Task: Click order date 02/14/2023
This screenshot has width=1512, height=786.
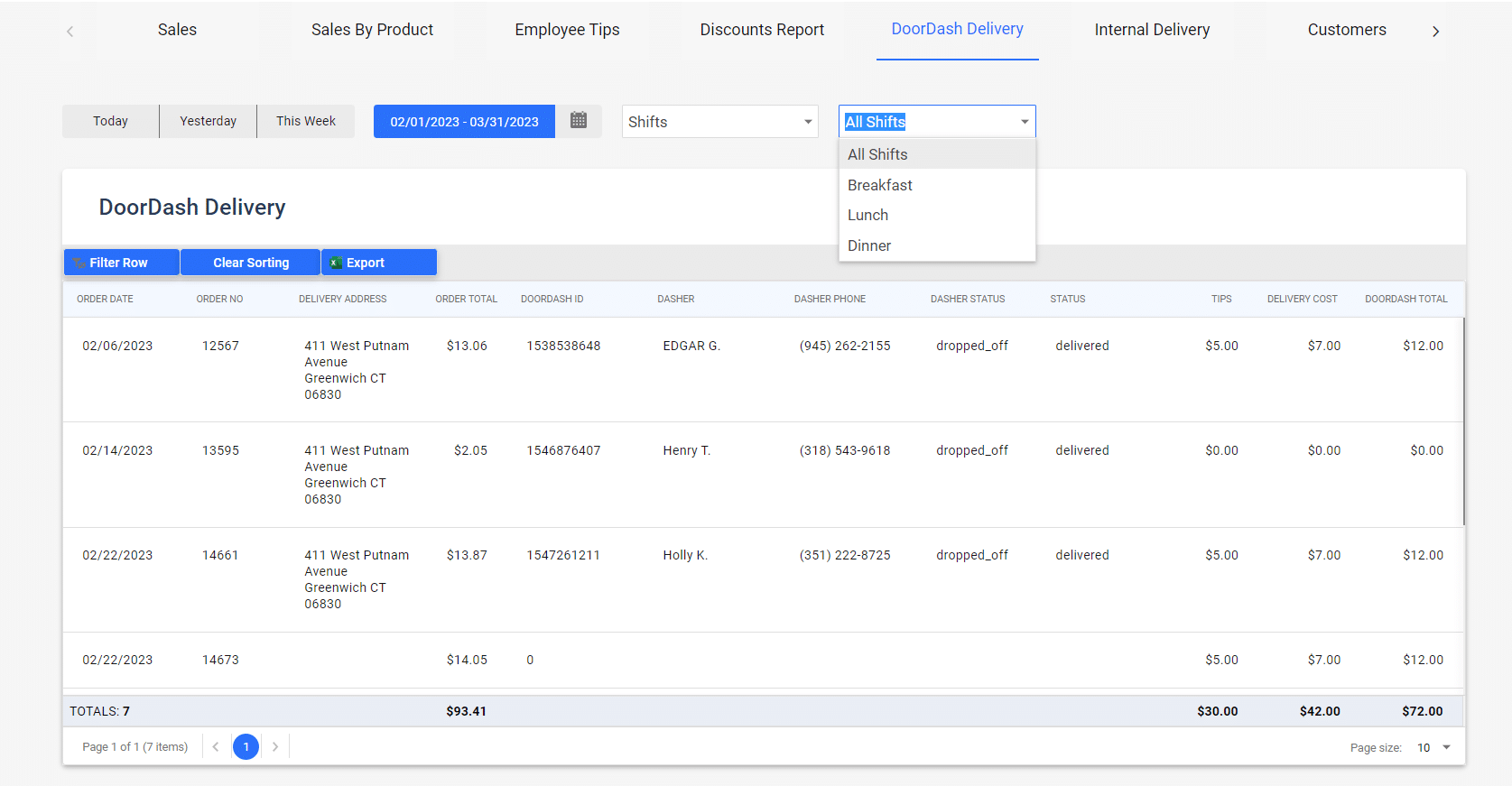Action: (117, 450)
